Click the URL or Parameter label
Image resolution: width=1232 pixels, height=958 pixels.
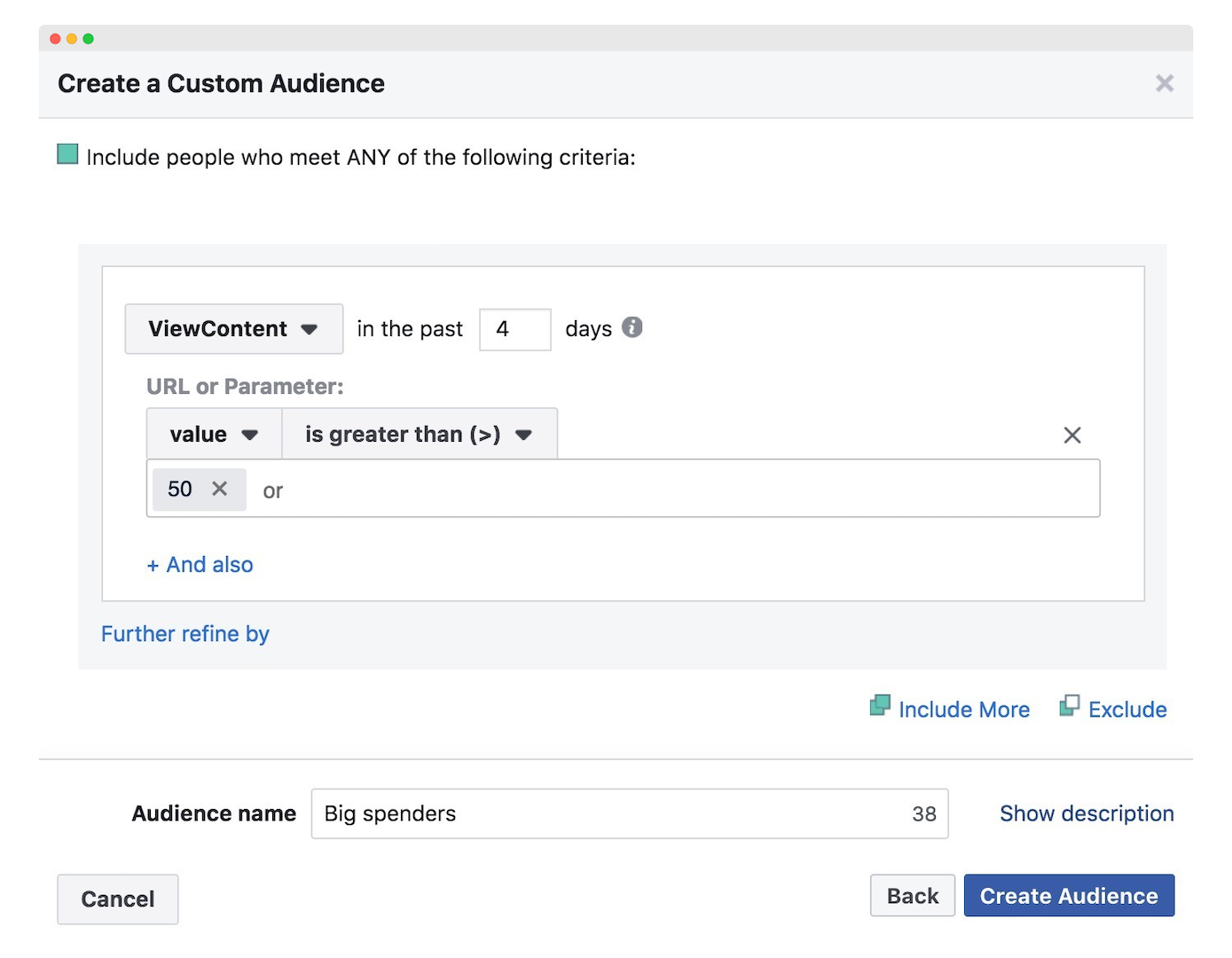click(245, 387)
